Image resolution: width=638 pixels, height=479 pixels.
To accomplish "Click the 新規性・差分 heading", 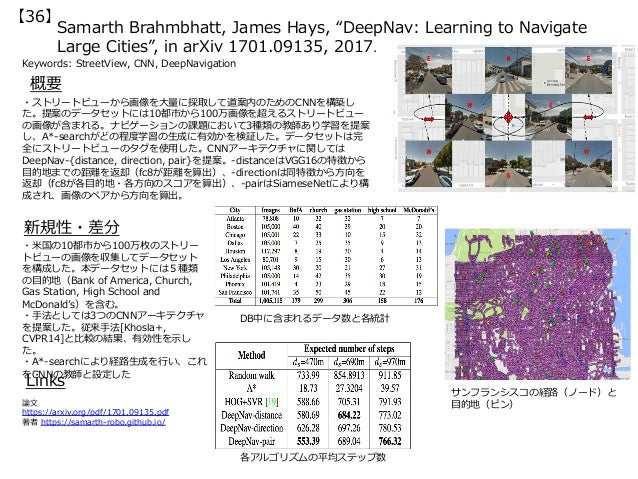I will click(x=71, y=227).
